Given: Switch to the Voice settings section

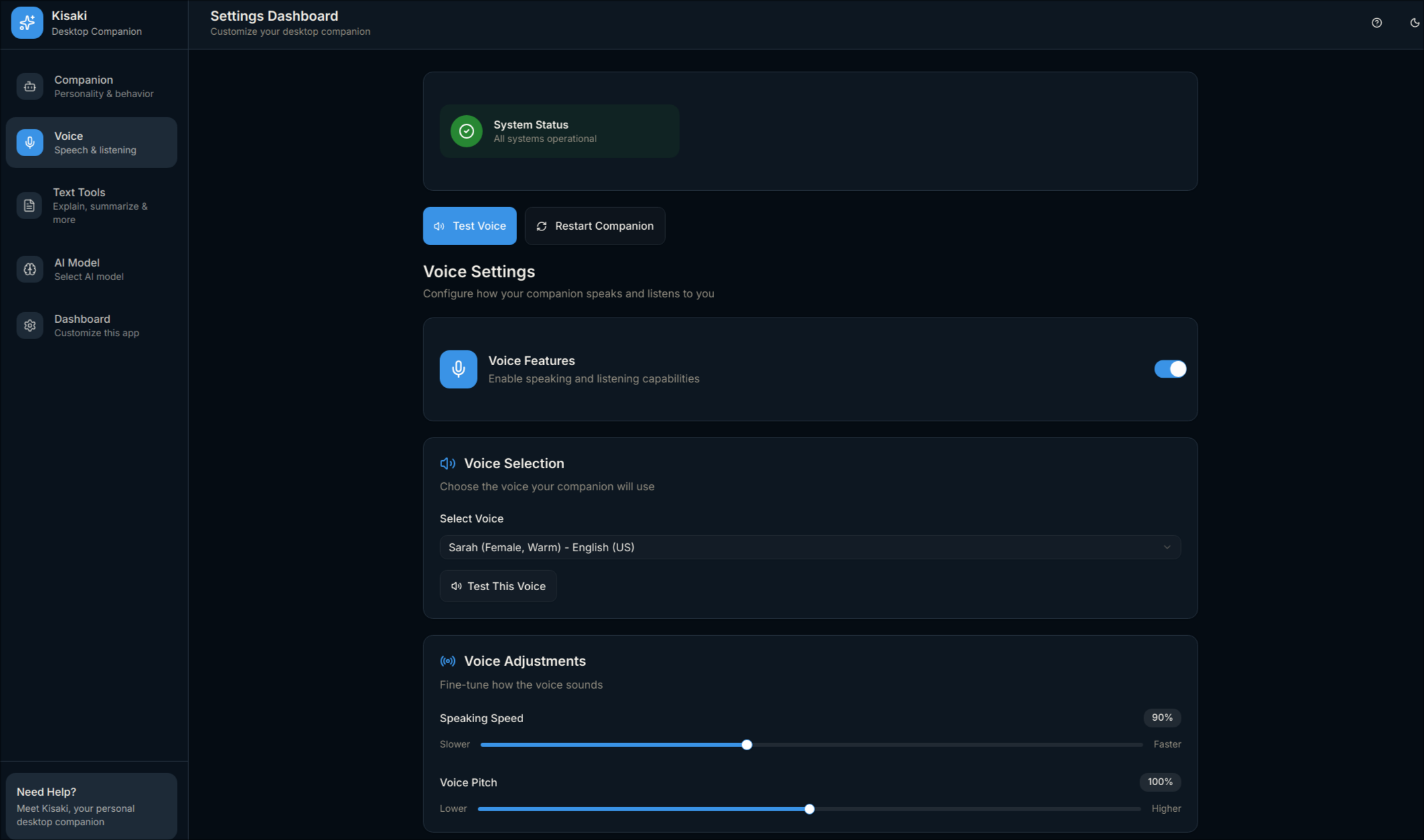Looking at the screenshot, I should 92,143.
